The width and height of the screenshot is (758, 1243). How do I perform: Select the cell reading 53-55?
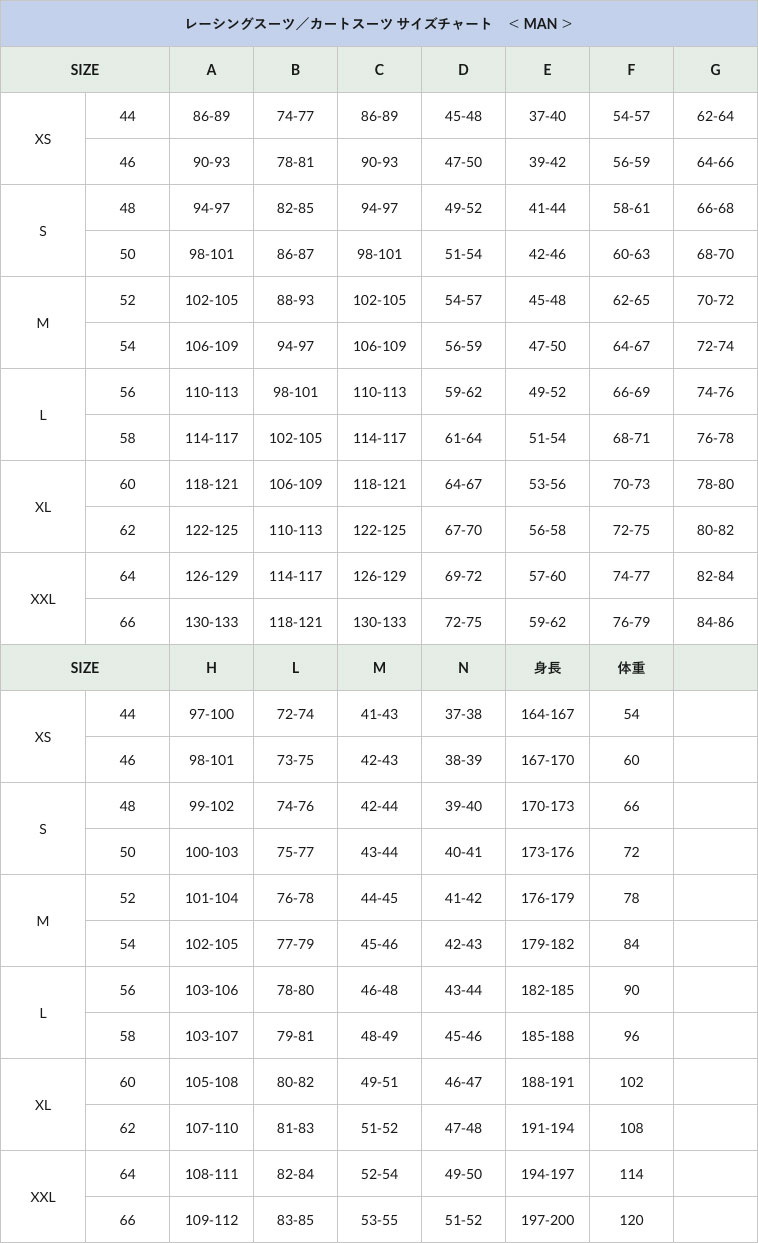click(379, 1219)
